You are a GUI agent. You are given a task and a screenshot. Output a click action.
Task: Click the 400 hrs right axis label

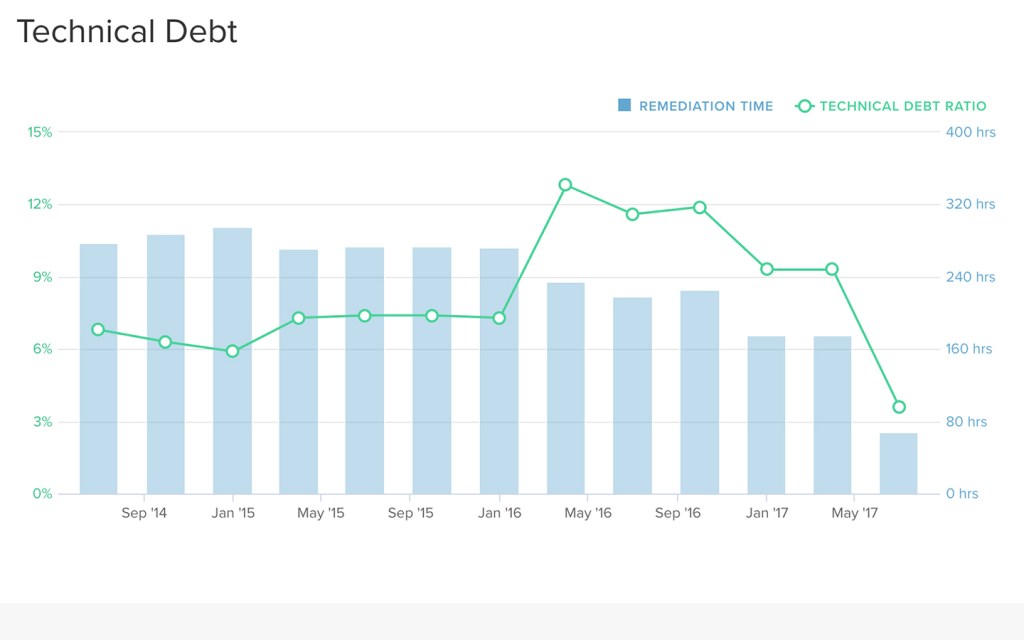(971, 132)
